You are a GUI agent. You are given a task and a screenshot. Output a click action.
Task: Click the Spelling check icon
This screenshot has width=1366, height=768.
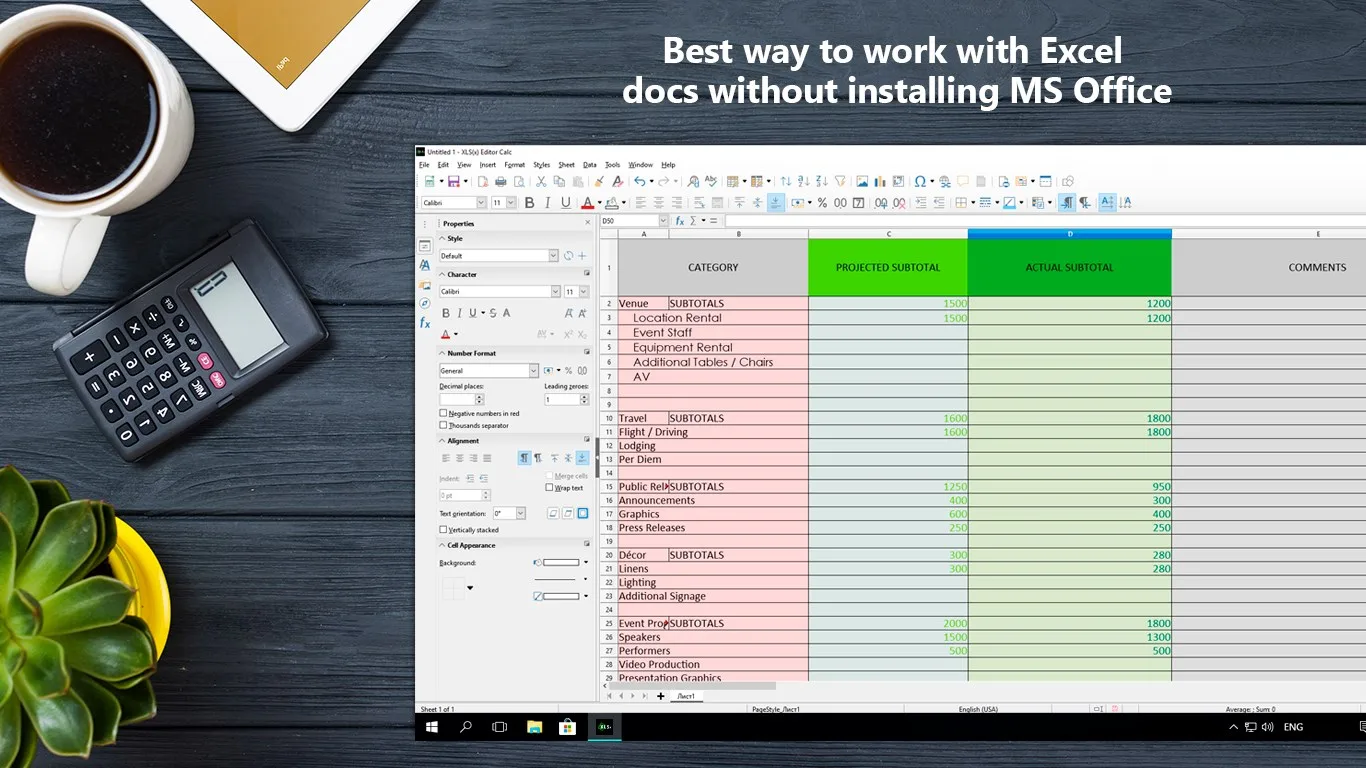click(x=711, y=182)
